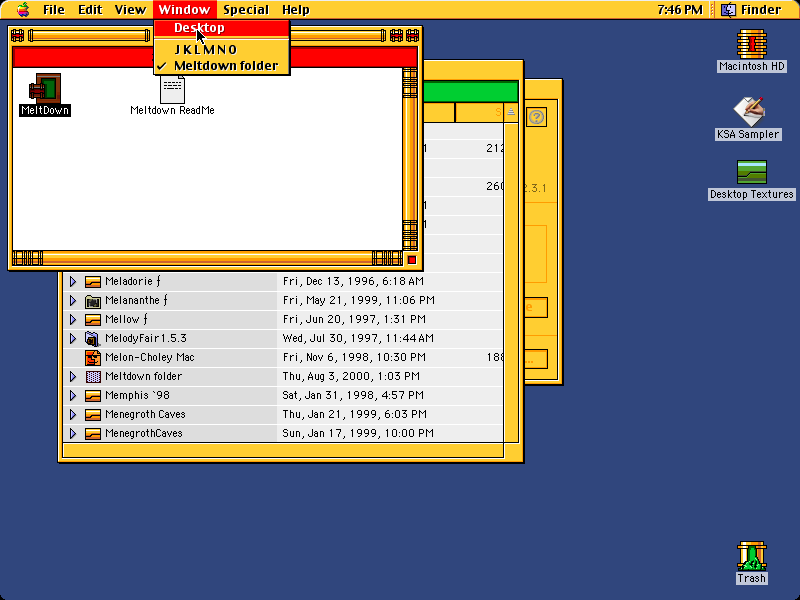
Task: Click the folder icon beside Menegroth Caves
Action: pos(92,414)
